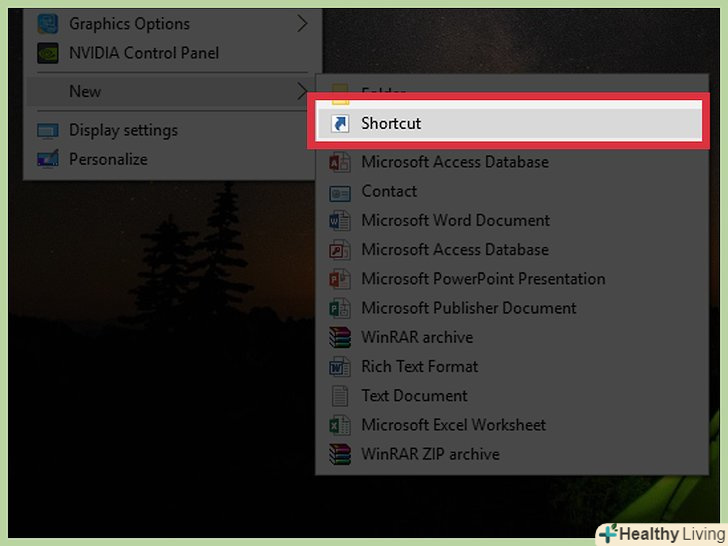Select the first Microsoft Access Database entry
Screen dimensions: 728x546
point(512,162)
